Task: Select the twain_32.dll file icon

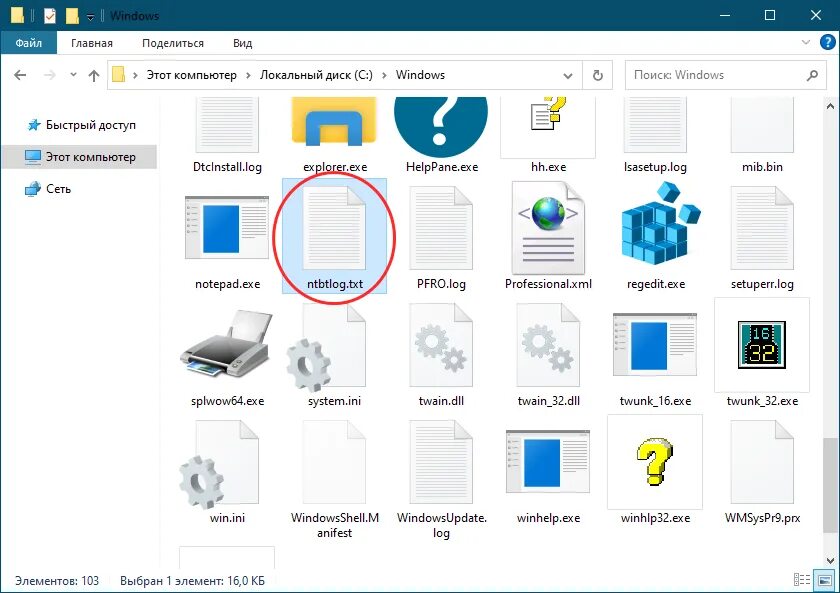Action: [x=548, y=344]
